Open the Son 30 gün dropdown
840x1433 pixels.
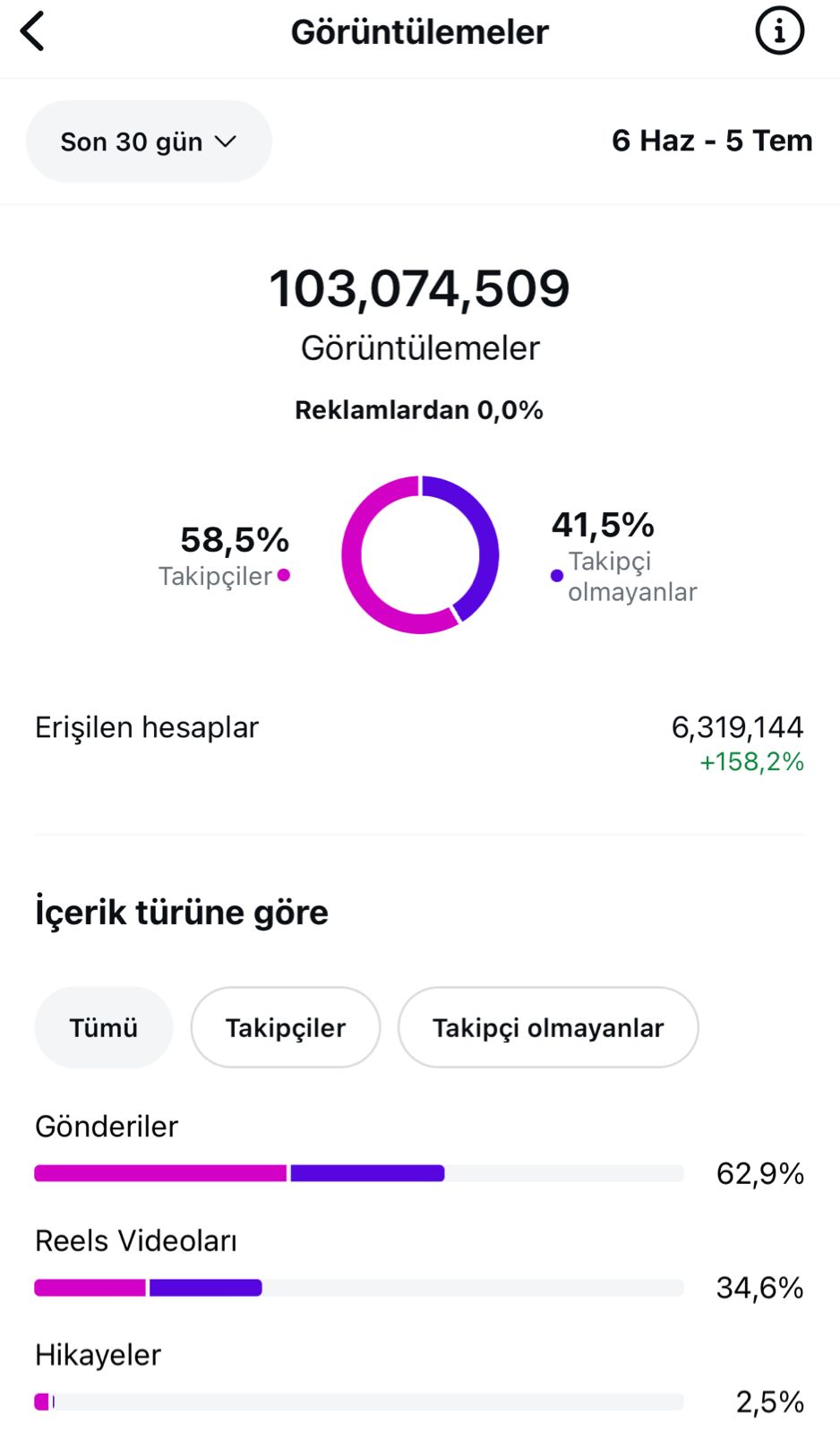[148, 142]
